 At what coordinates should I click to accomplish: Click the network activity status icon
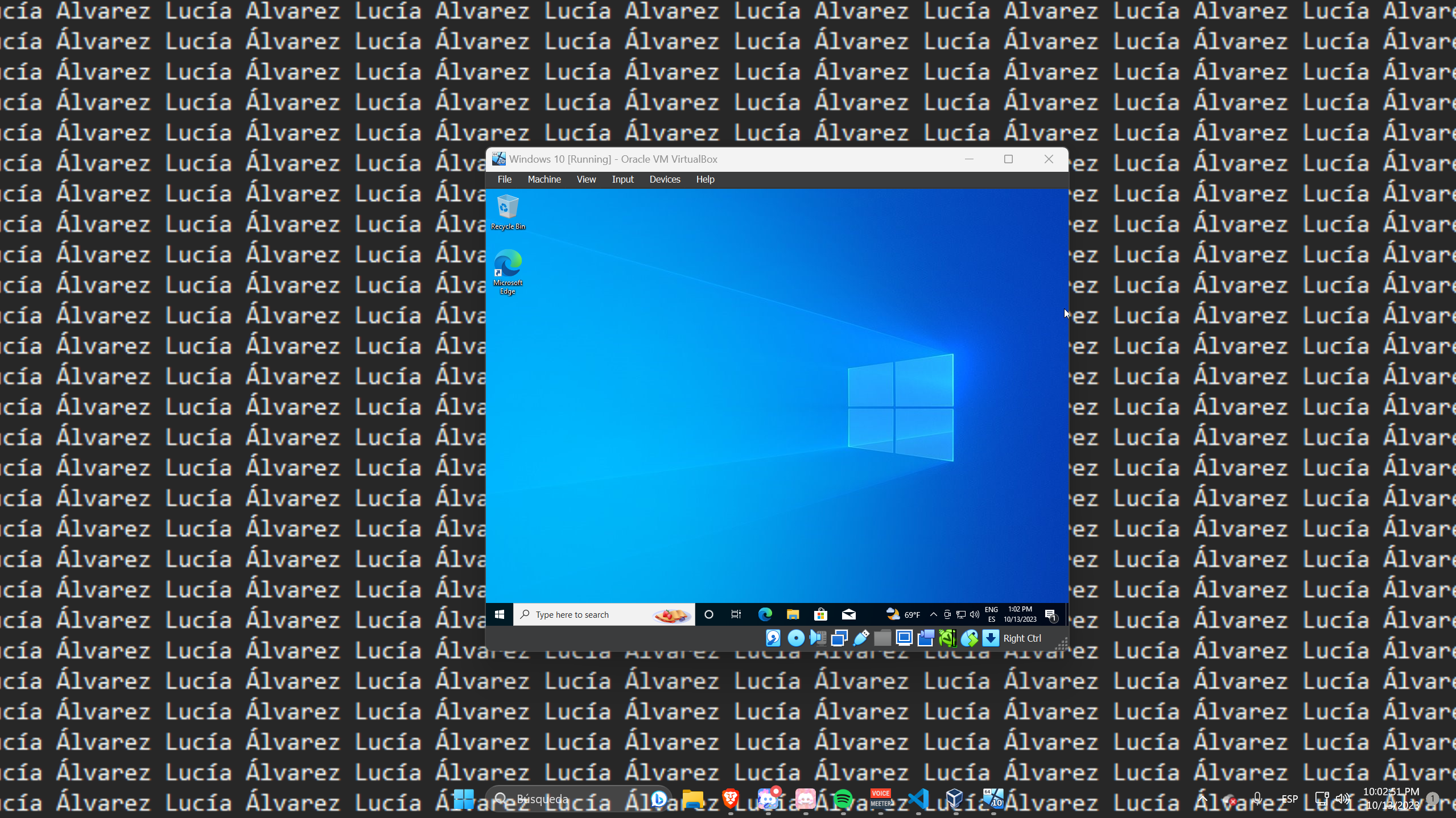(839, 638)
